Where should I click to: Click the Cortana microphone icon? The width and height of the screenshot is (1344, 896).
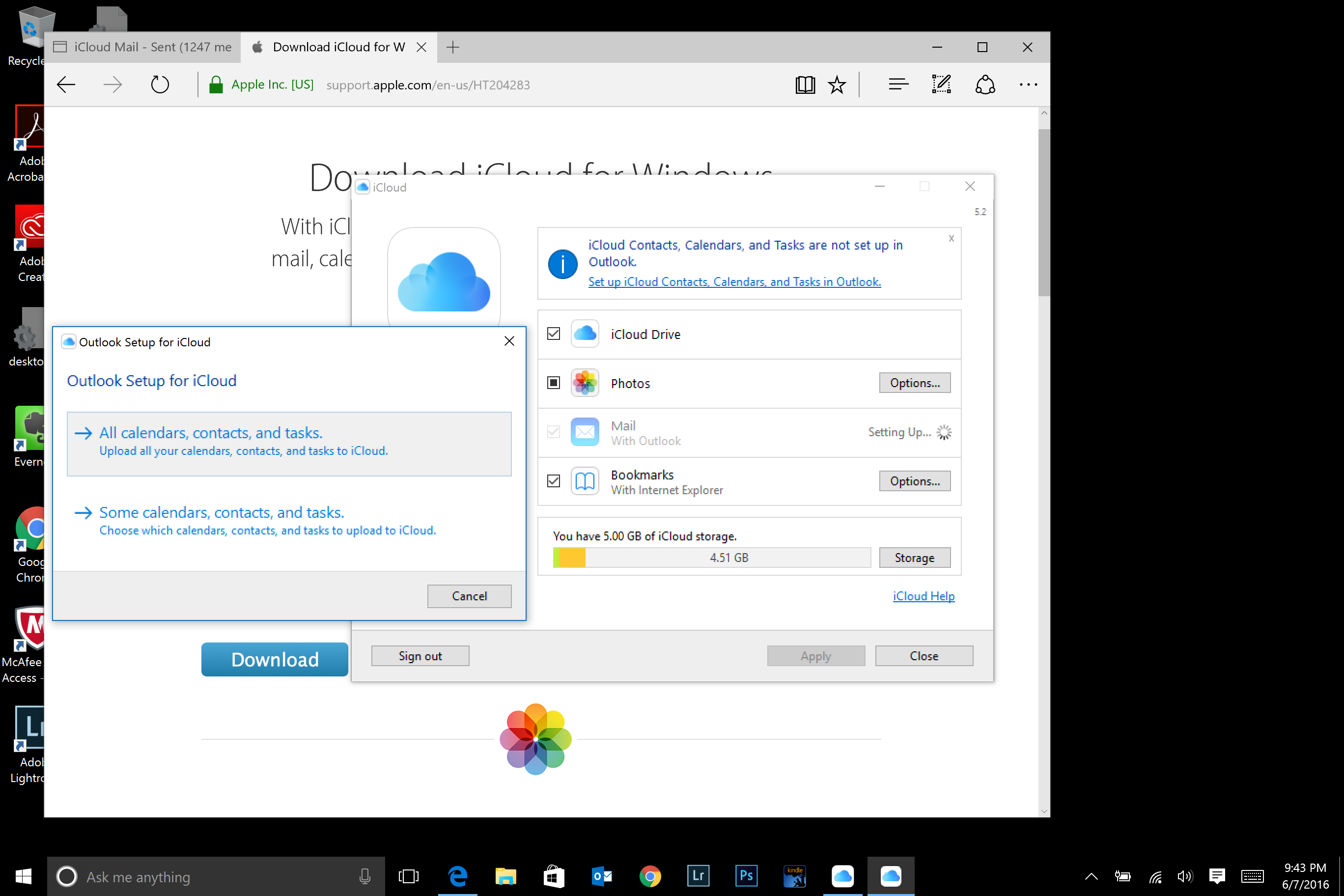[364, 876]
